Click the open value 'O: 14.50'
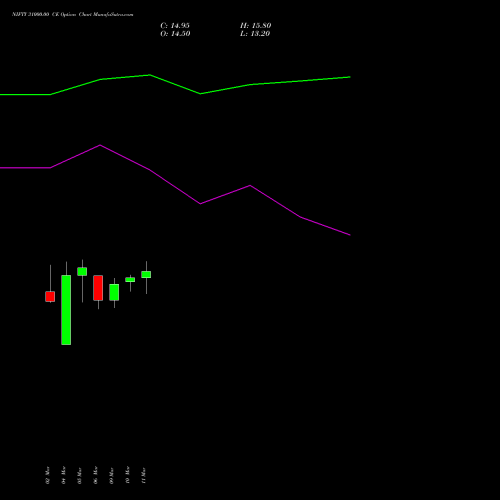Screen dimensions: 500x500 click(x=175, y=34)
